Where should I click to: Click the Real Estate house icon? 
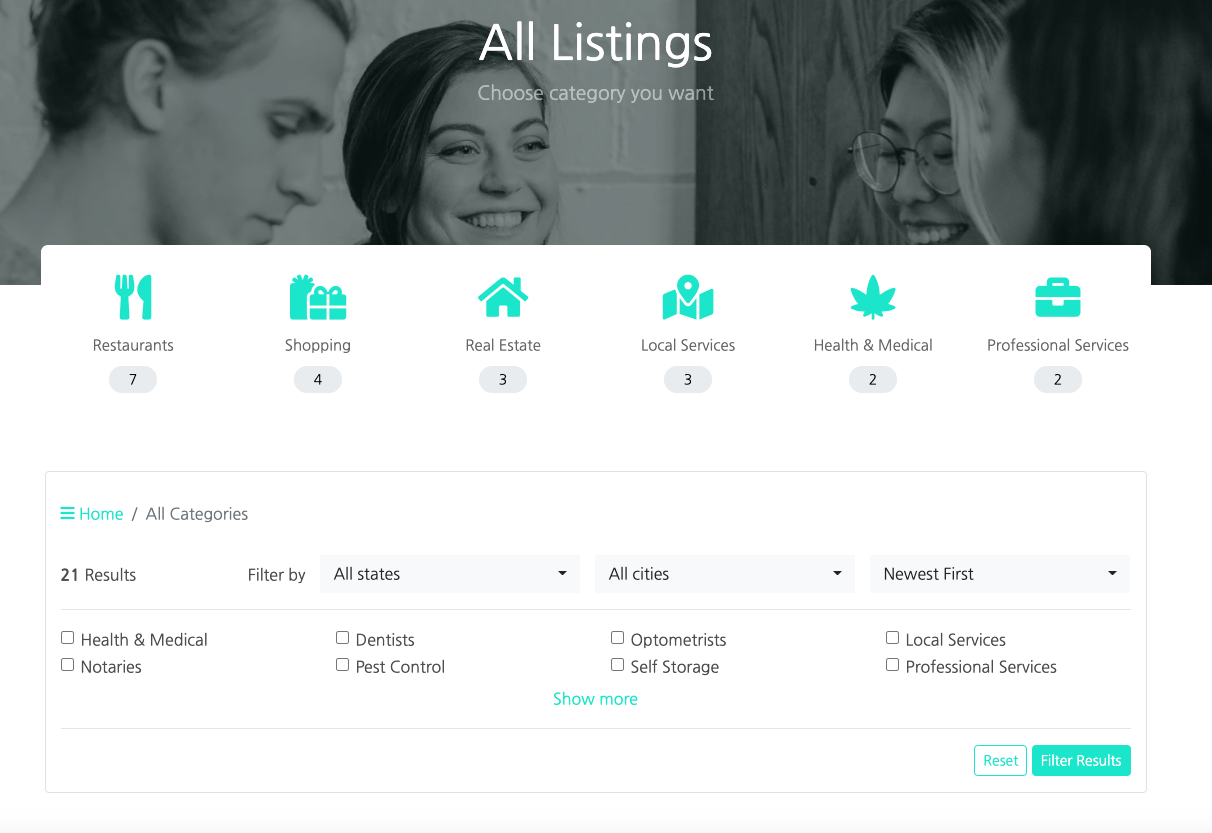click(x=503, y=297)
